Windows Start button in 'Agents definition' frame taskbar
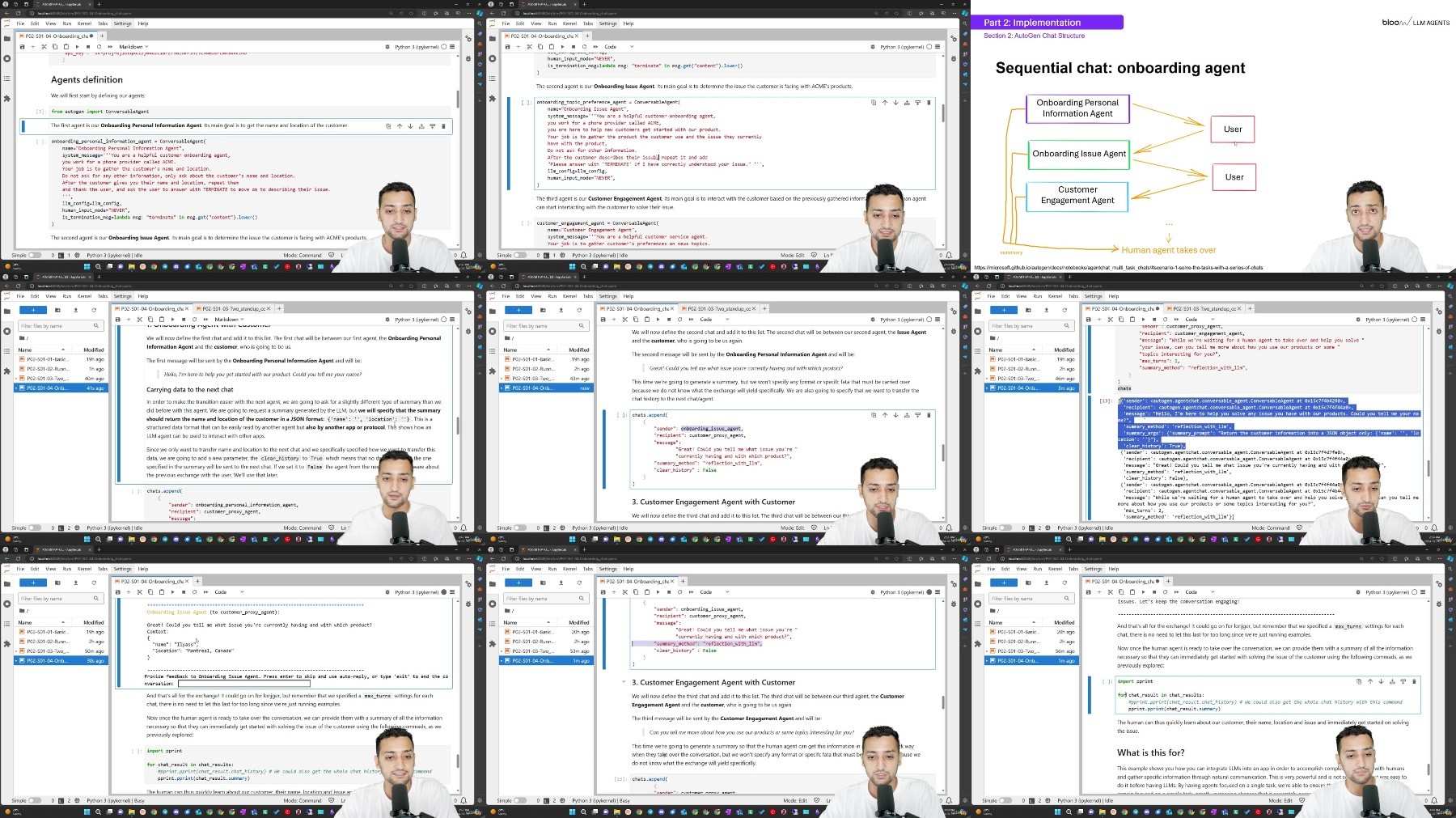The width and height of the screenshot is (1456, 818). point(87,266)
